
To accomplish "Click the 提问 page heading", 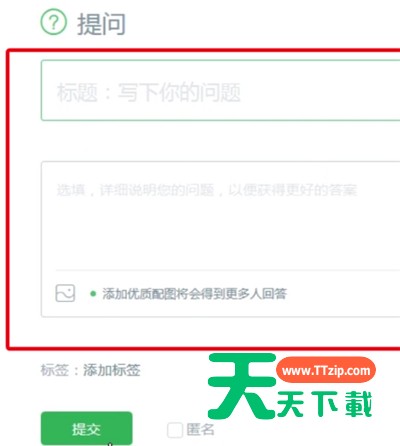I will pyautogui.click(x=102, y=24).
